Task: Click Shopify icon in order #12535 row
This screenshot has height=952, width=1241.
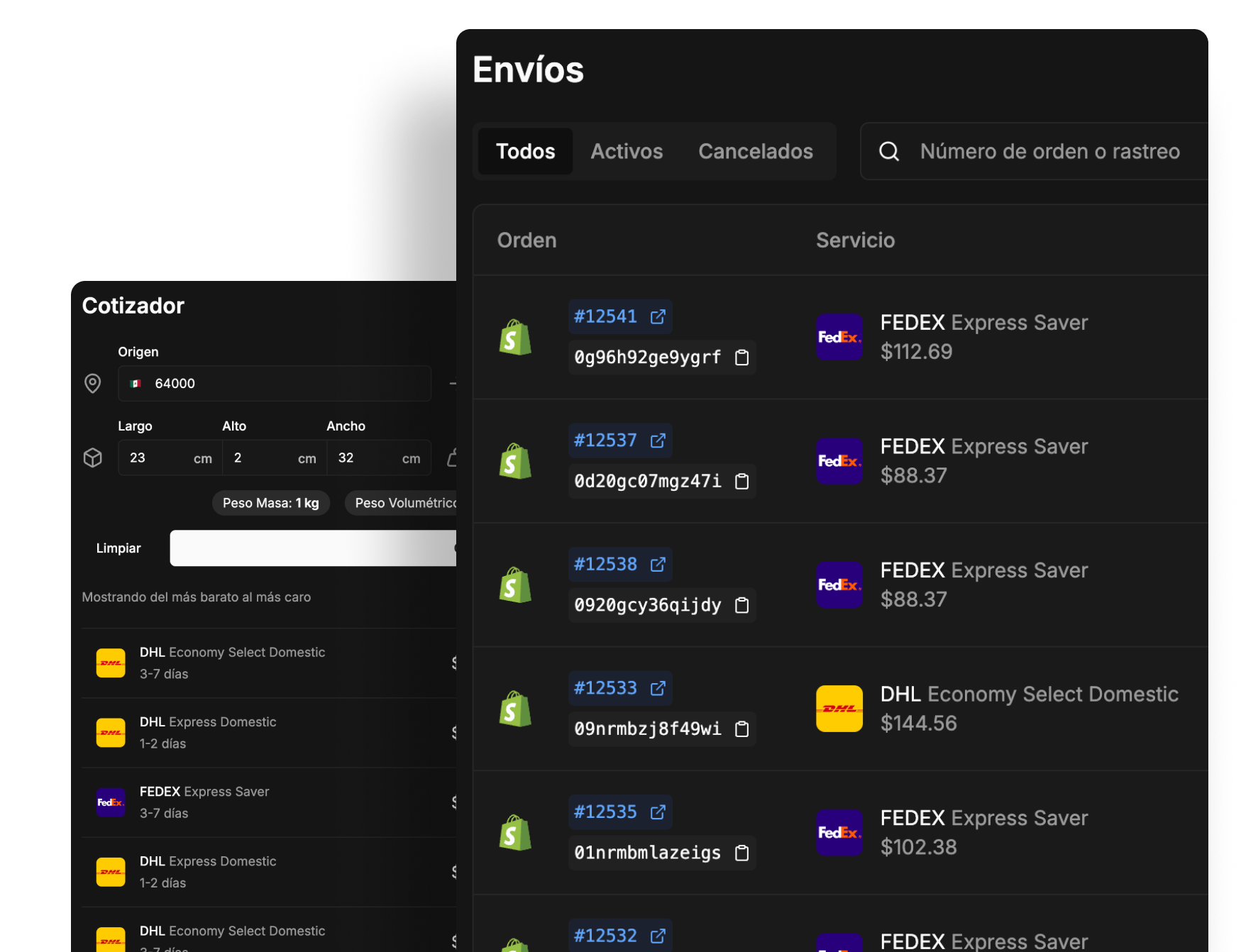Action: (x=515, y=833)
